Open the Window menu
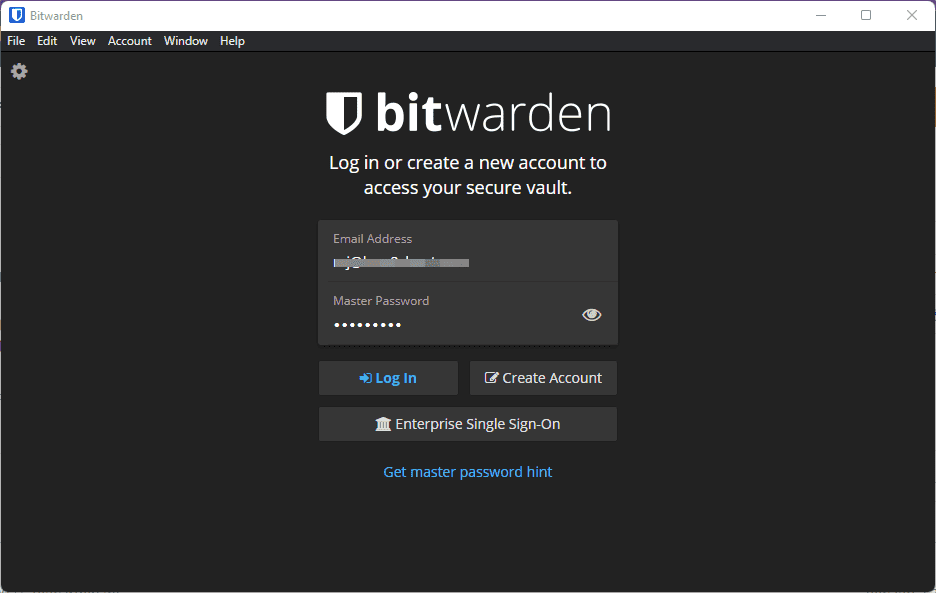 (185, 41)
